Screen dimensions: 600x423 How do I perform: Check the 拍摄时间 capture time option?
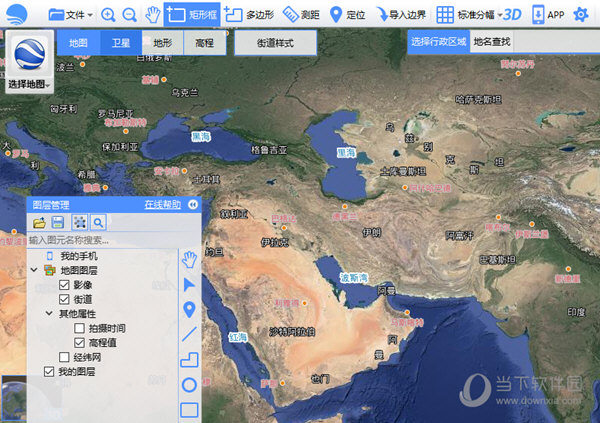(79, 328)
